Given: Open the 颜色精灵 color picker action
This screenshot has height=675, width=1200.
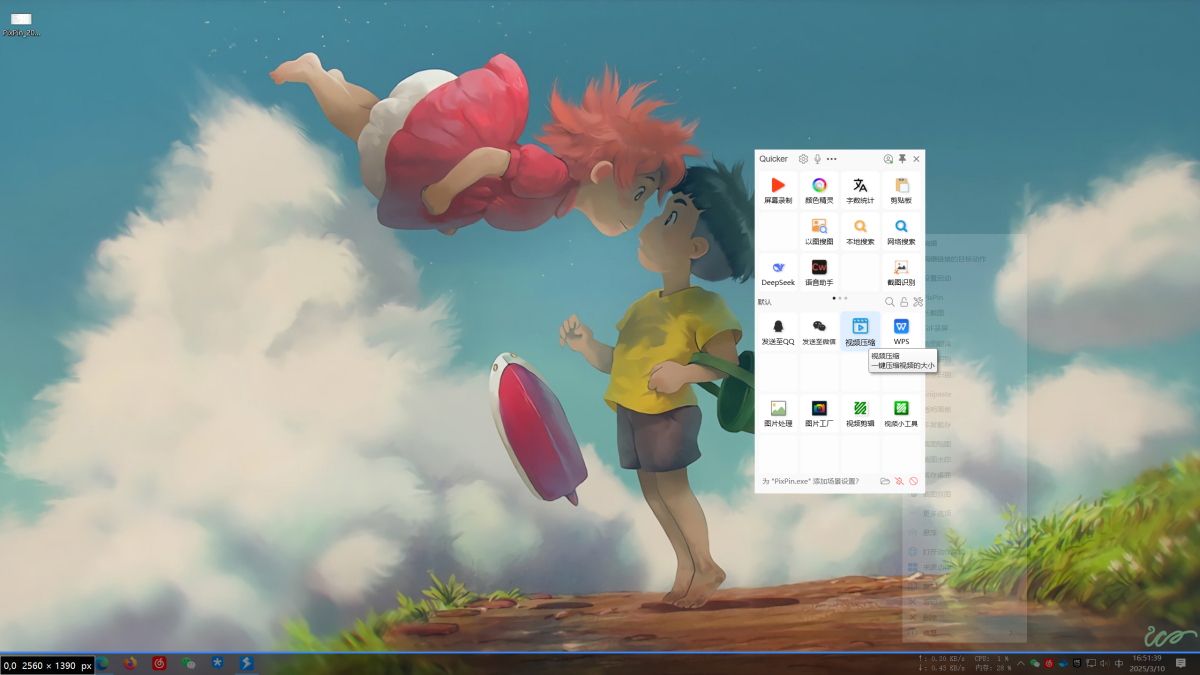Looking at the screenshot, I should [x=819, y=190].
